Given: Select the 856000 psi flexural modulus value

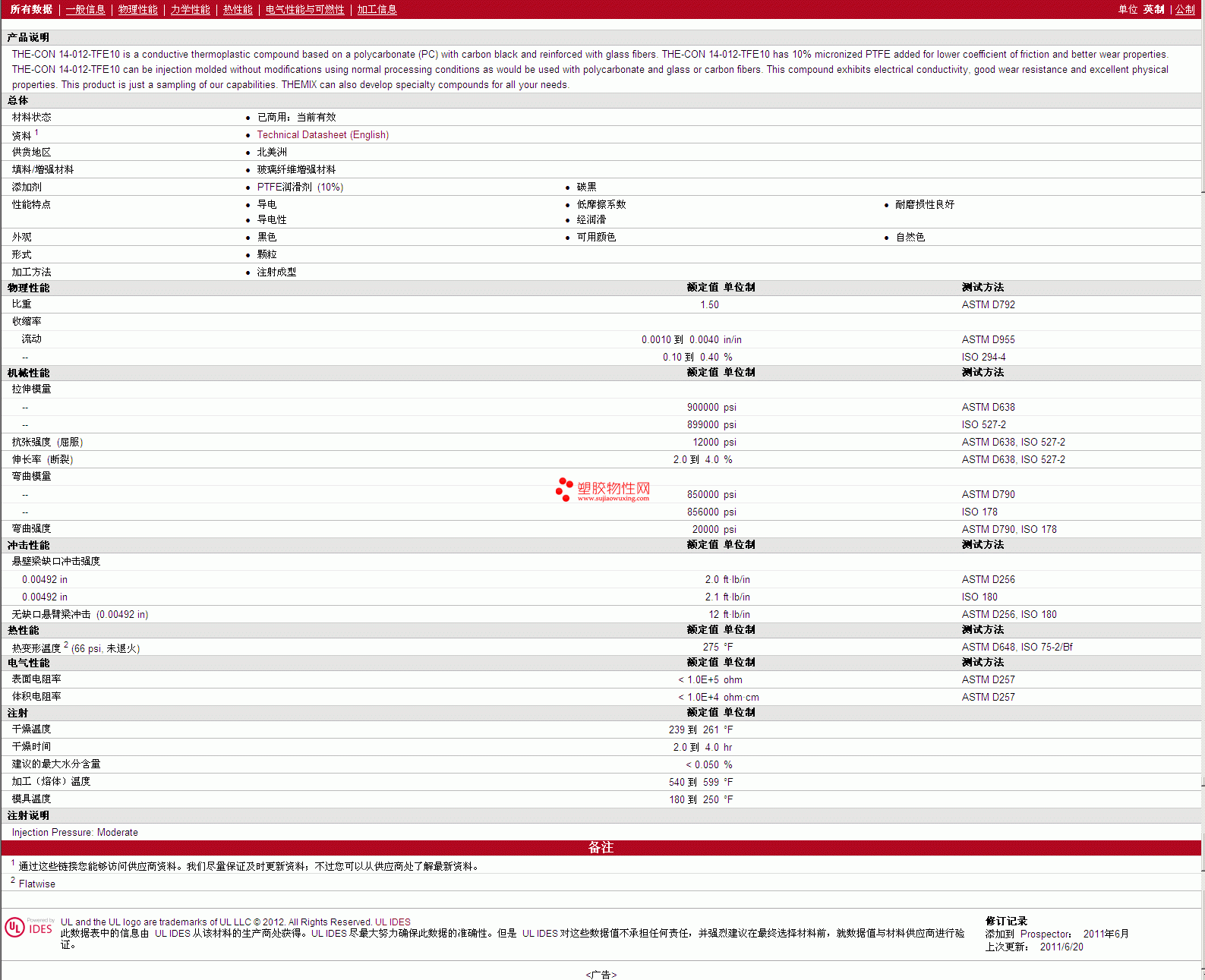Looking at the screenshot, I should 711,512.
